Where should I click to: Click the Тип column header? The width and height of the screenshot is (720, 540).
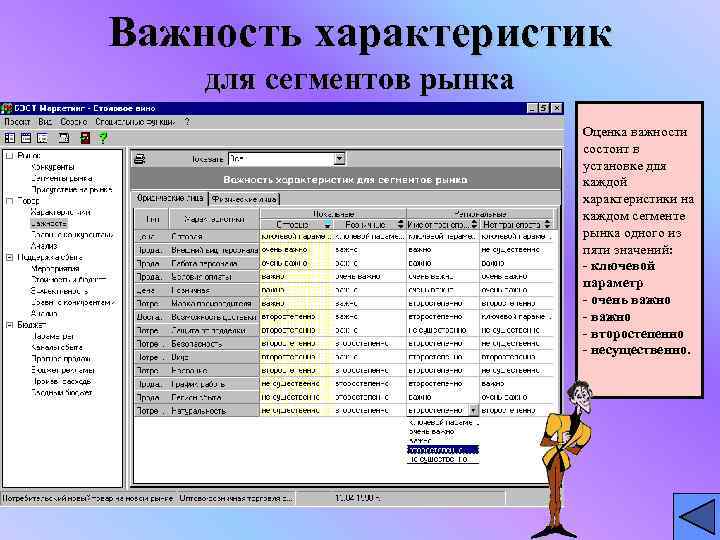click(x=152, y=219)
